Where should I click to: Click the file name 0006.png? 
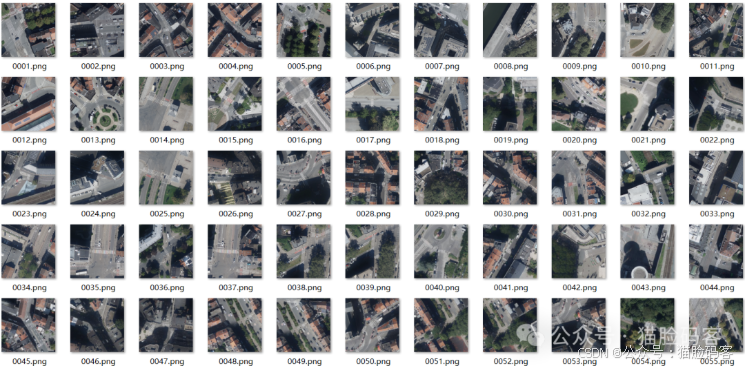pyautogui.click(x=373, y=67)
